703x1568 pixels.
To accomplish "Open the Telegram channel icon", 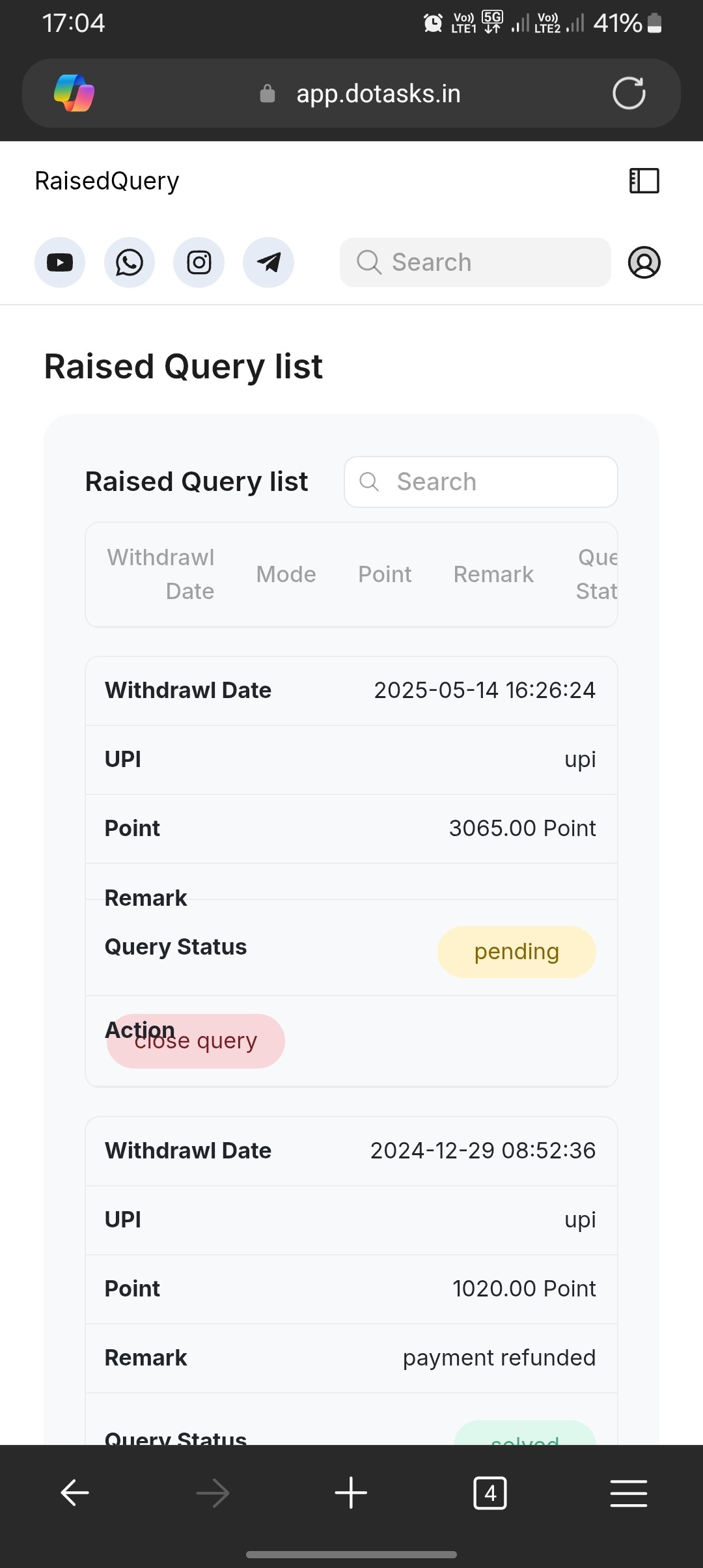I will click(268, 262).
